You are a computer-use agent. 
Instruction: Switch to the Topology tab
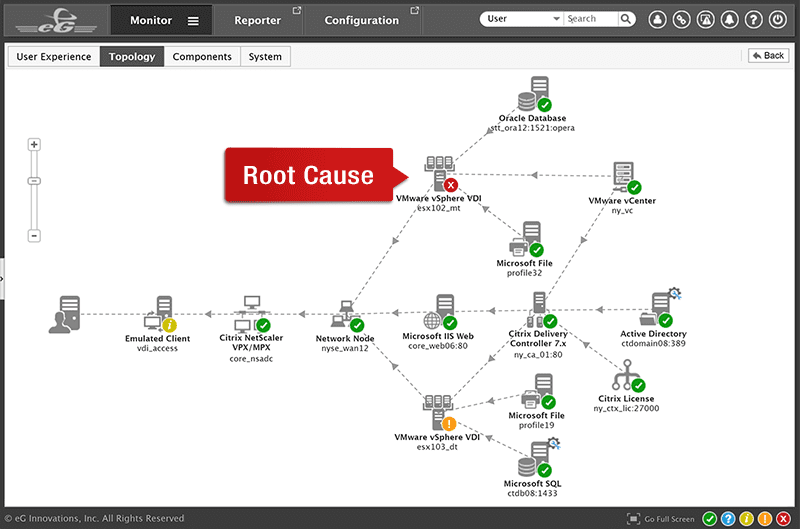(x=132, y=57)
